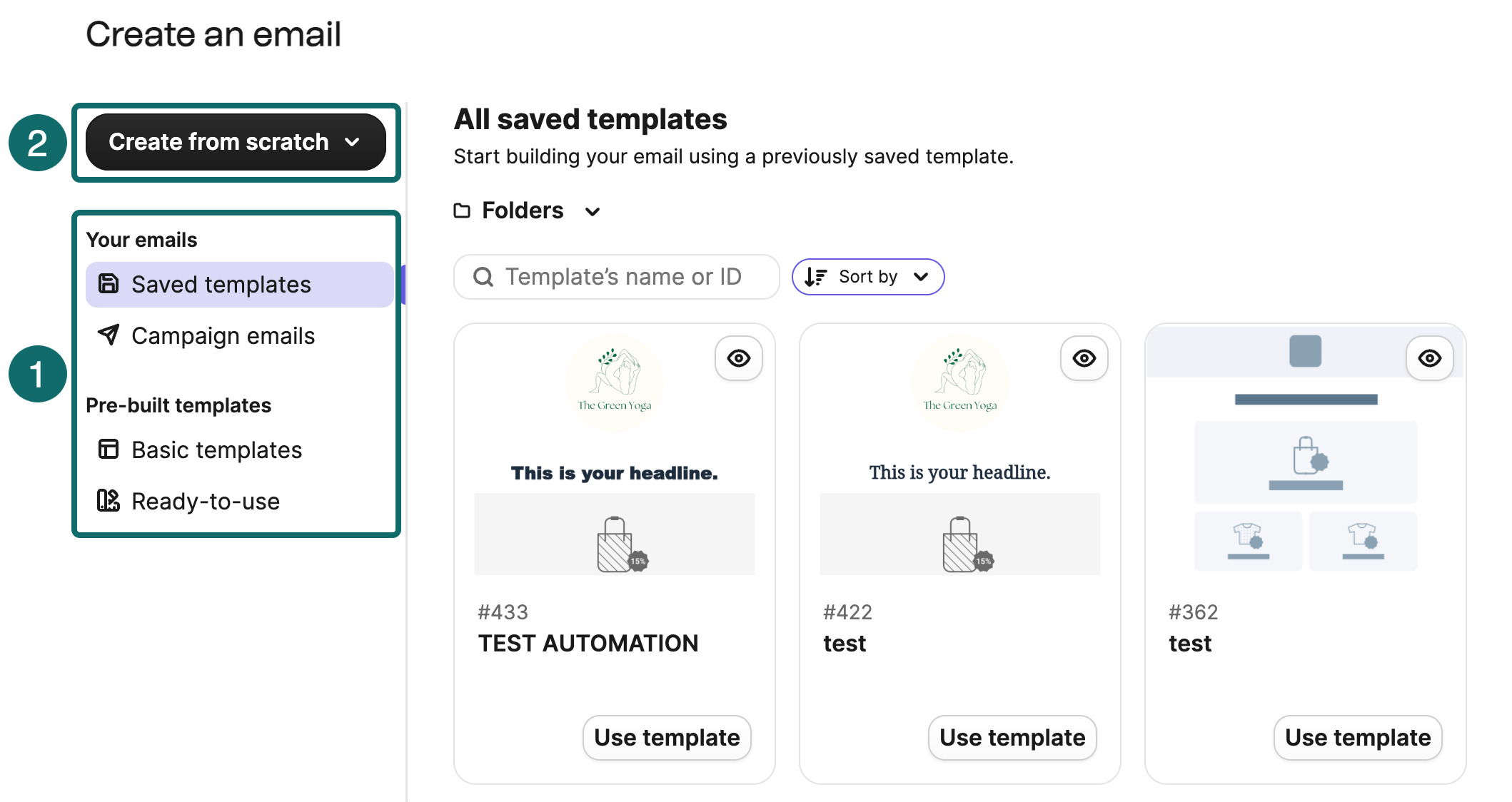Click the Saved templates icon in sidebar

point(108,283)
